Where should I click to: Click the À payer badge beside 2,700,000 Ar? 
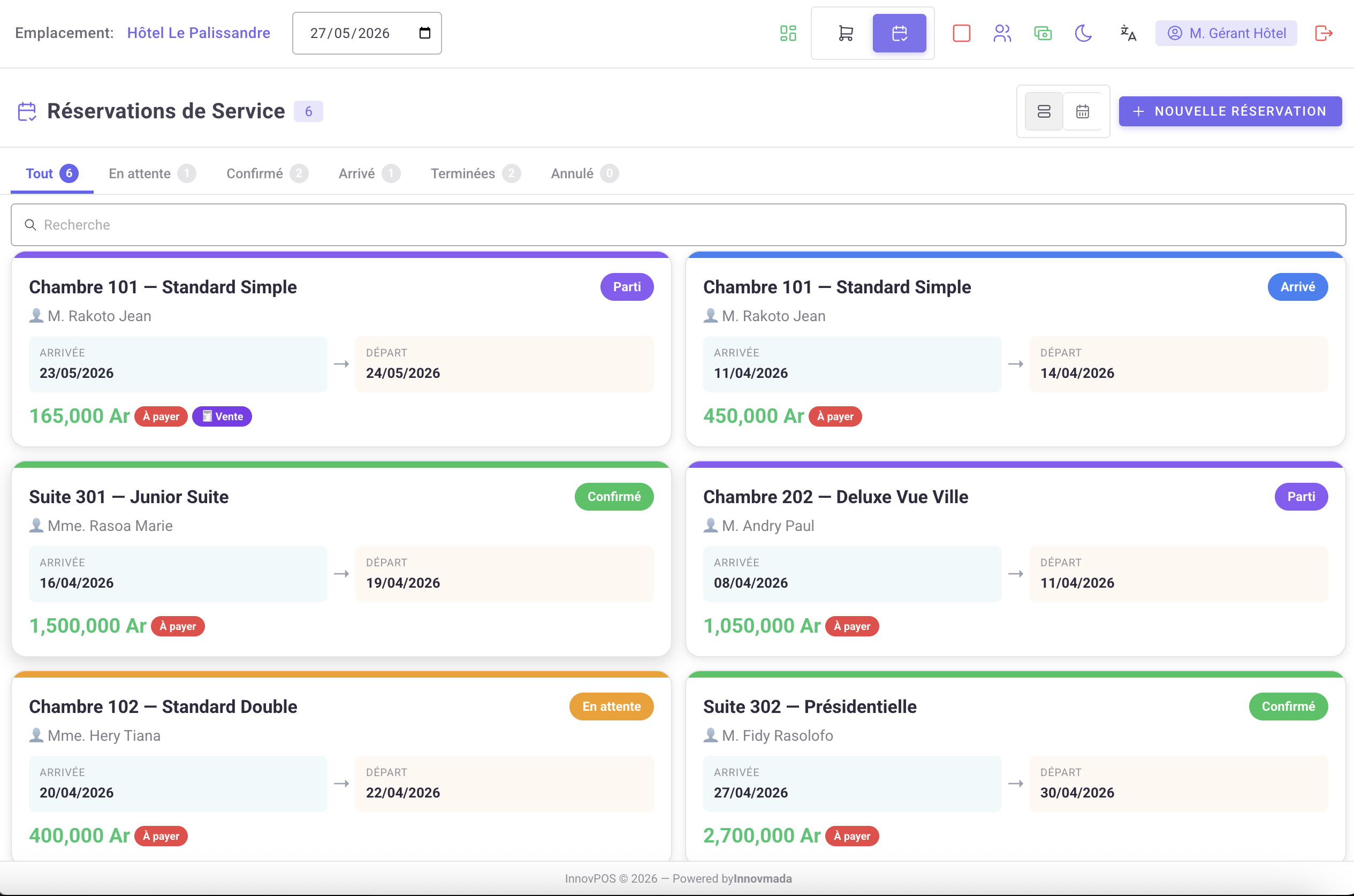click(852, 836)
